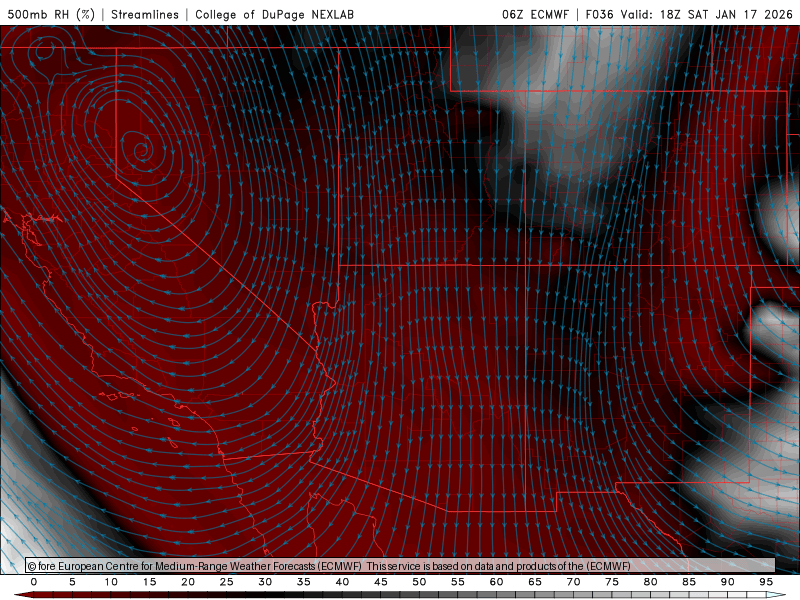The height and width of the screenshot is (600, 800).
Task: Click the '60' legend number
Action: pyautogui.click(x=496, y=582)
